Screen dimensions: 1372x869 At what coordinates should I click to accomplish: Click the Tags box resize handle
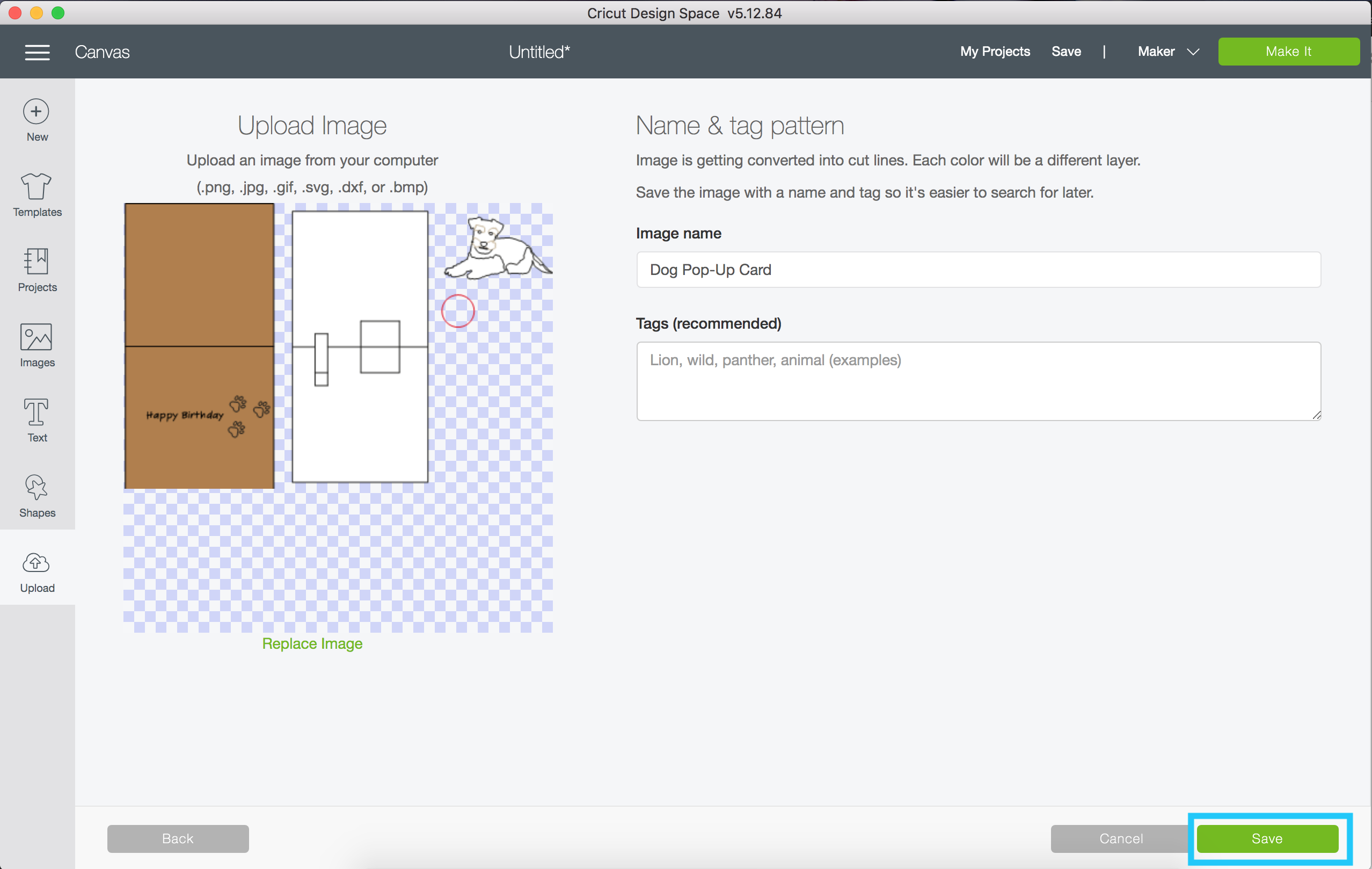1316,415
